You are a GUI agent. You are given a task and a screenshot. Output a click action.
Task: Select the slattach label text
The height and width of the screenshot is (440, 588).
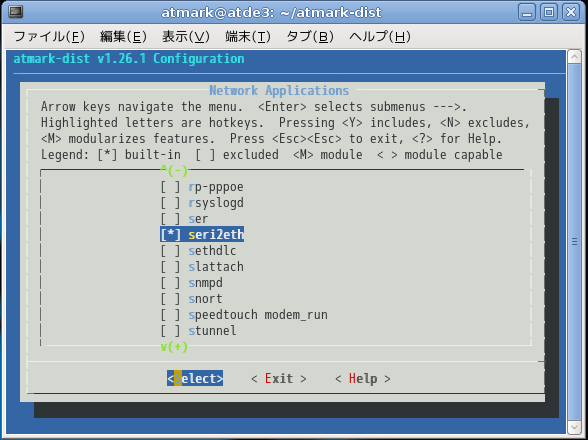216,267
